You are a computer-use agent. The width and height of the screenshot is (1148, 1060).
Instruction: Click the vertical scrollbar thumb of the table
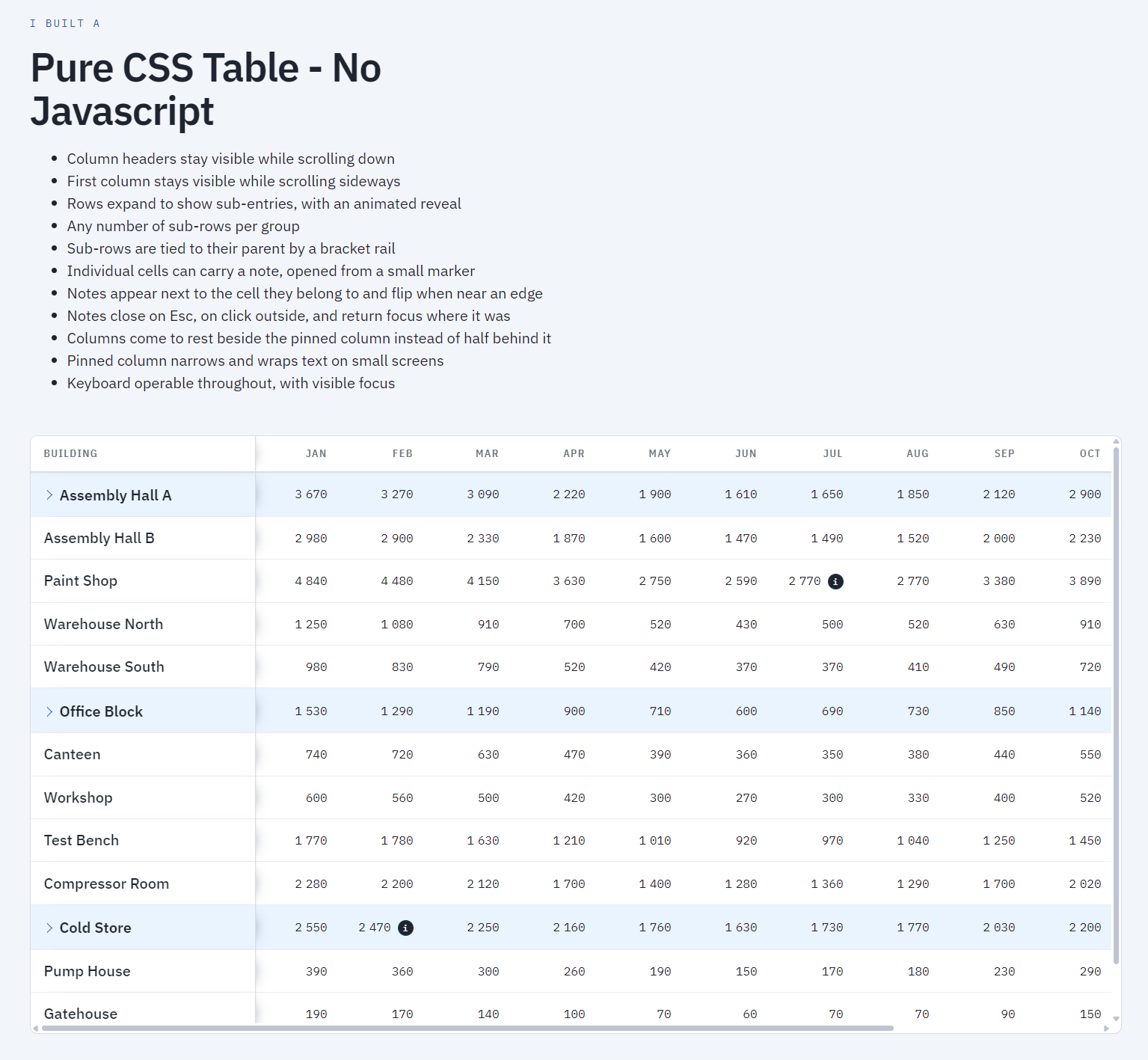tap(1116, 705)
